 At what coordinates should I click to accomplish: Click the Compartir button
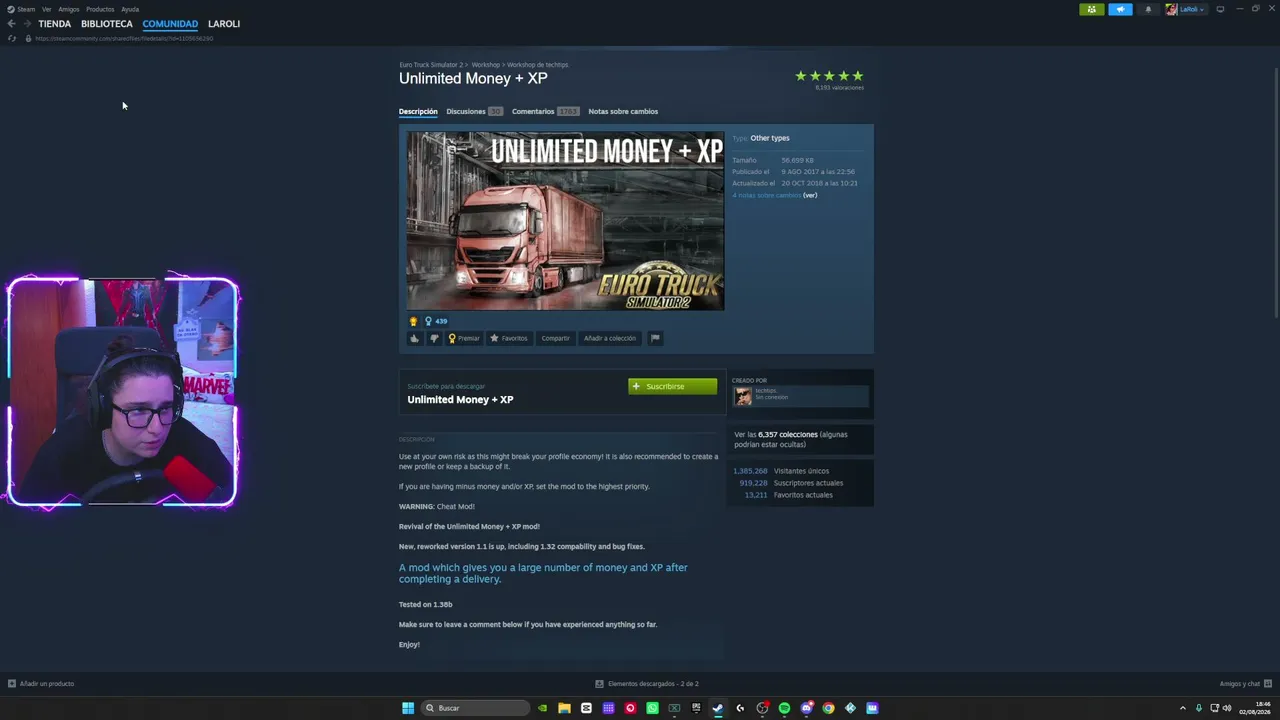555,338
